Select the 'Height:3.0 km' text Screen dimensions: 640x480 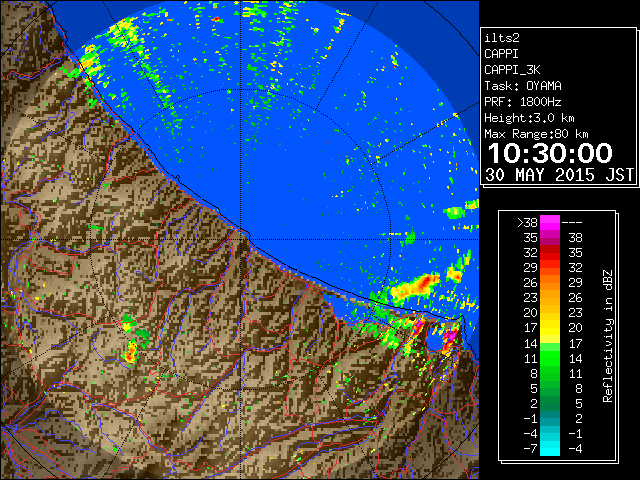(x=529, y=118)
